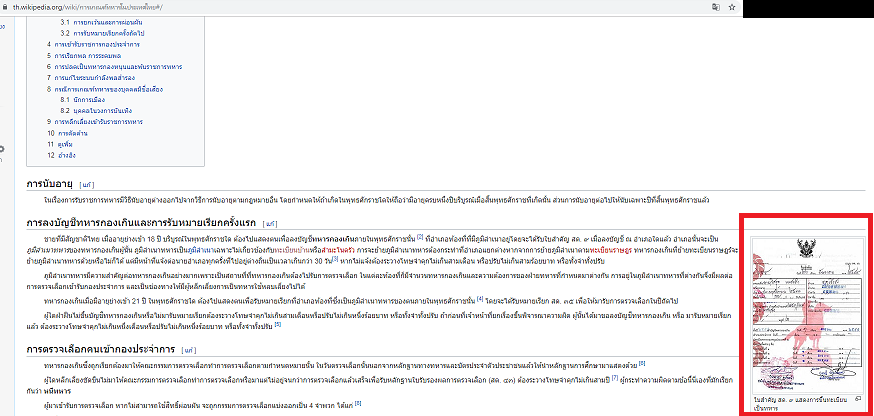Edit the การลงบัญชีทหารกองเกิน section via [แก้]
This screenshot has height=416, width=874.
[x=270, y=224]
